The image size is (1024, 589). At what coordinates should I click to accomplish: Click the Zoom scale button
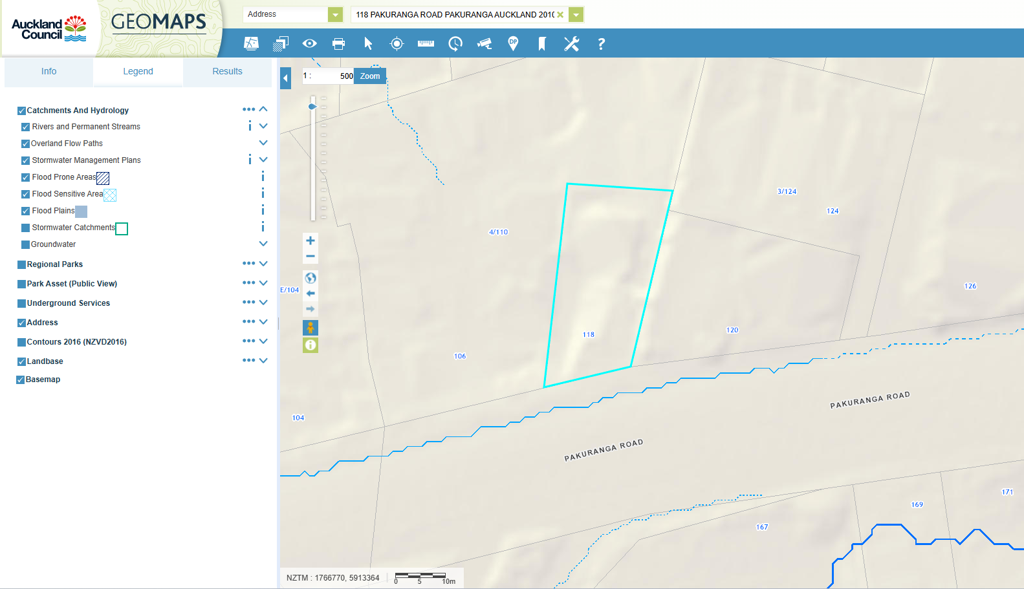(370, 76)
